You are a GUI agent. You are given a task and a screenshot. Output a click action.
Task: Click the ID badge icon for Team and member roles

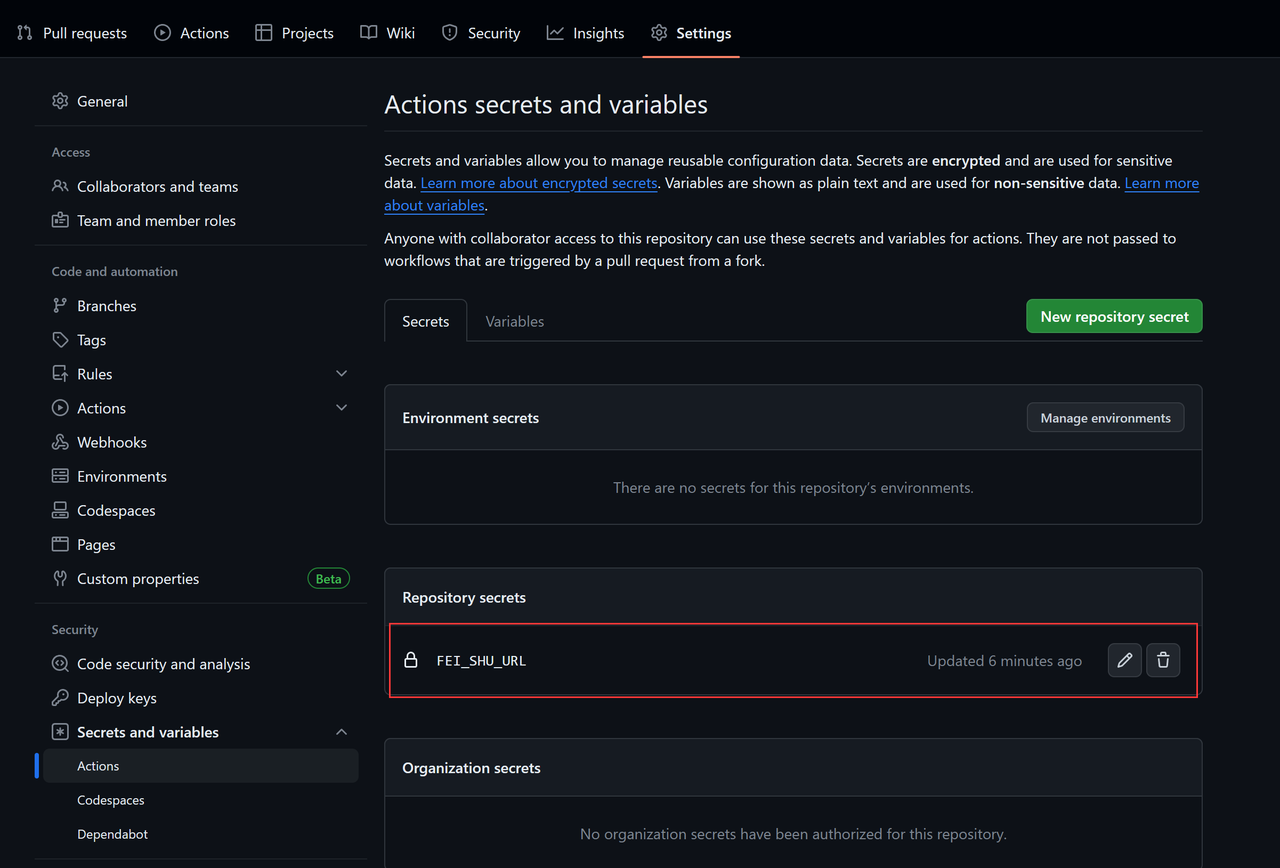60,220
